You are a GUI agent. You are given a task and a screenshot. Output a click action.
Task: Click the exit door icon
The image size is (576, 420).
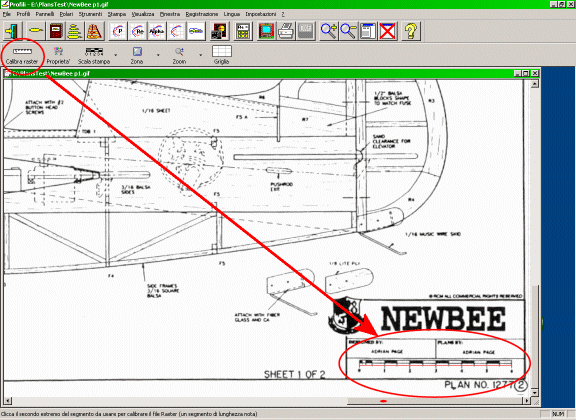pyautogui.click(x=13, y=31)
